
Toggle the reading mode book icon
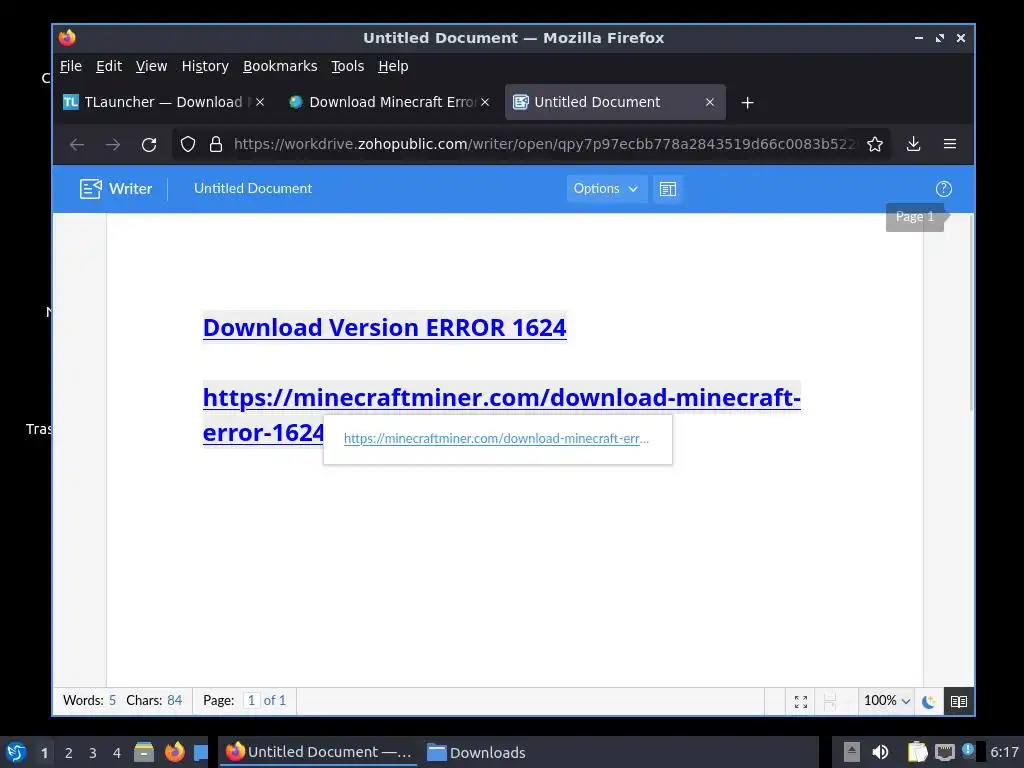point(959,701)
